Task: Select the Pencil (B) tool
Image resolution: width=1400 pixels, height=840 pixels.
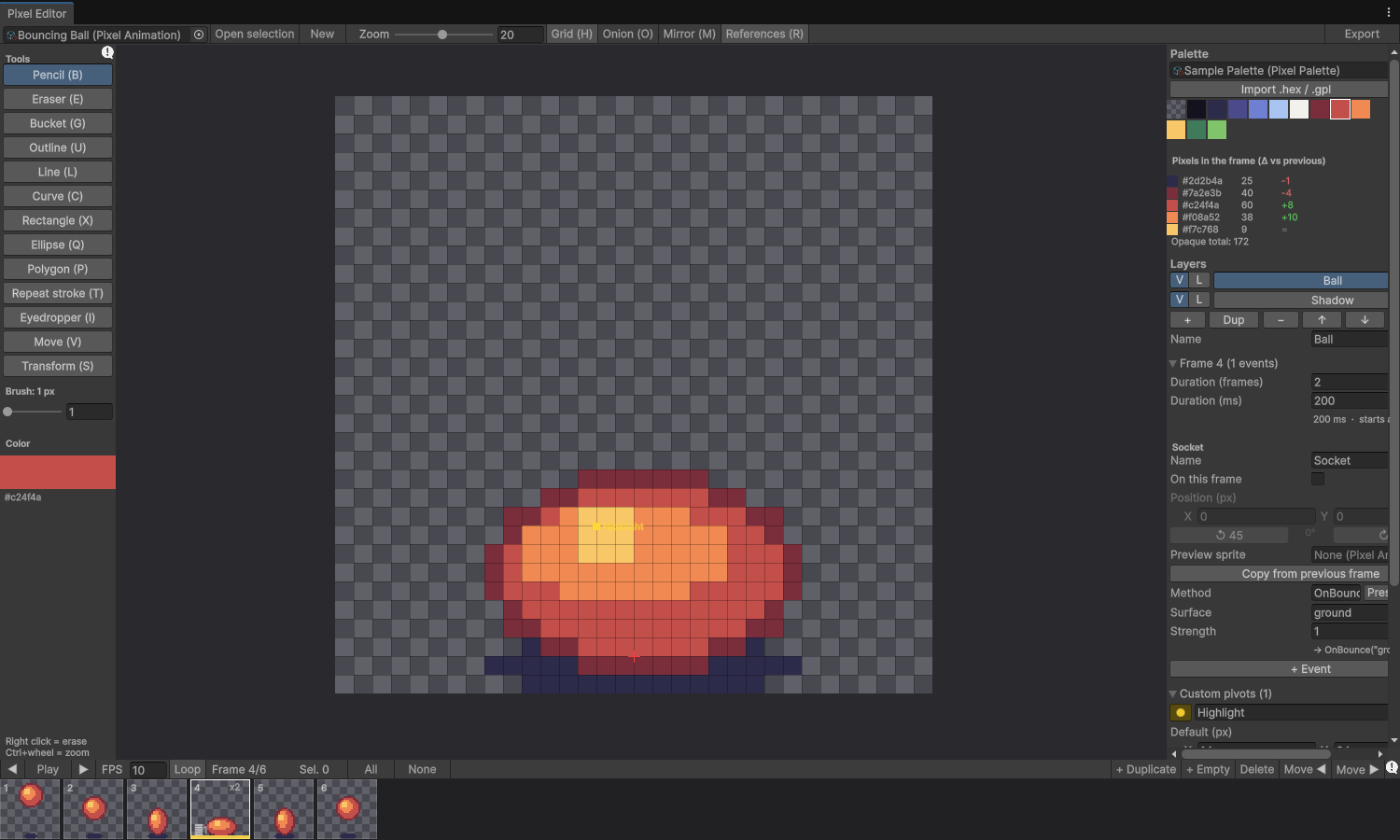Action: pos(58,75)
